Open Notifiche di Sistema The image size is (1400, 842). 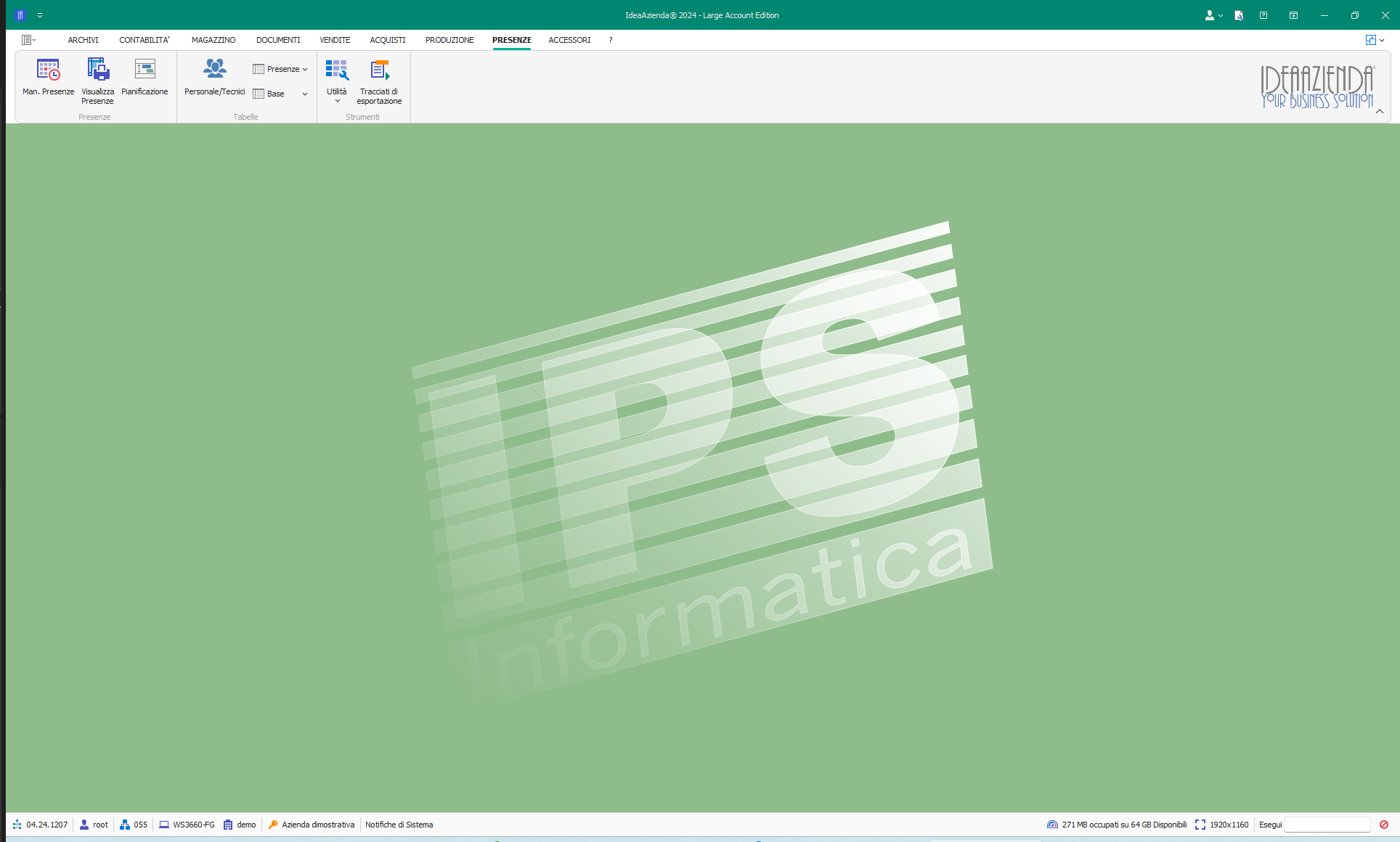pos(399,825)
